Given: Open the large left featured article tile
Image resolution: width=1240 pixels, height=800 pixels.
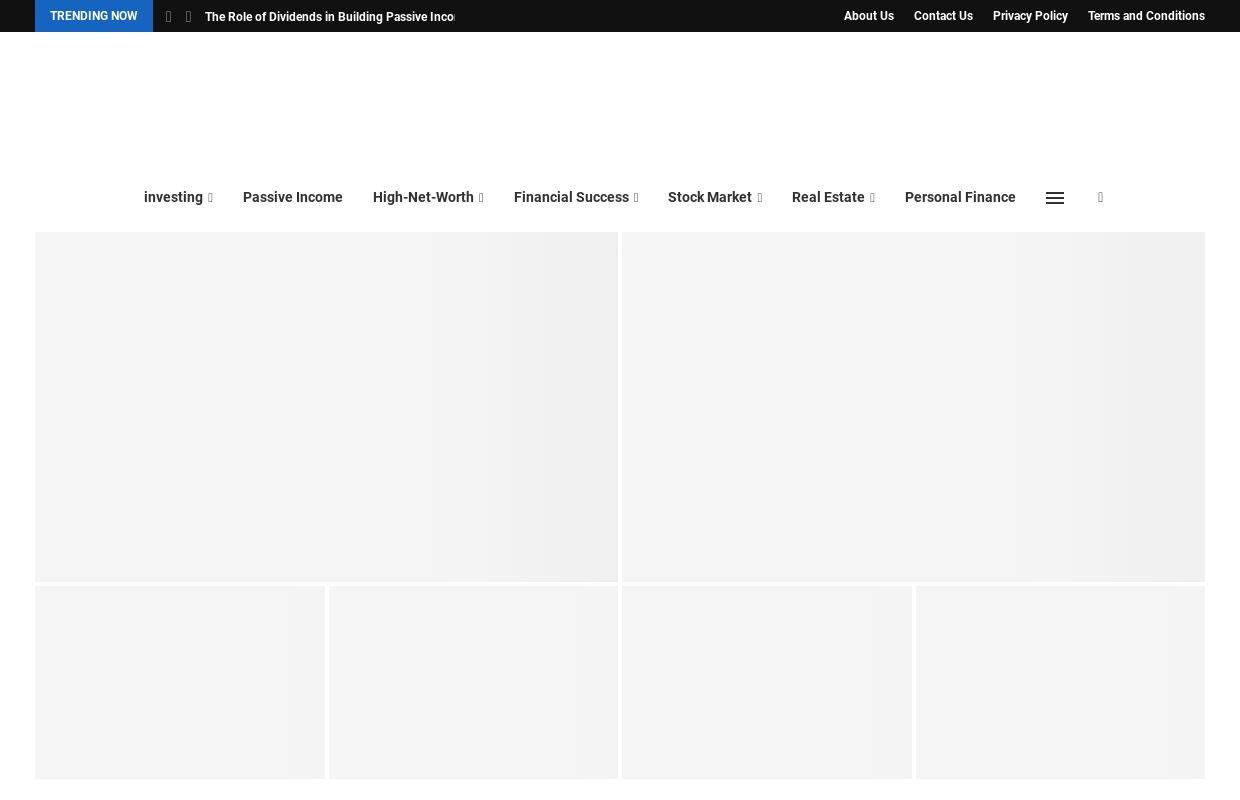Looking at the screenshot, I should pos(326,406).
